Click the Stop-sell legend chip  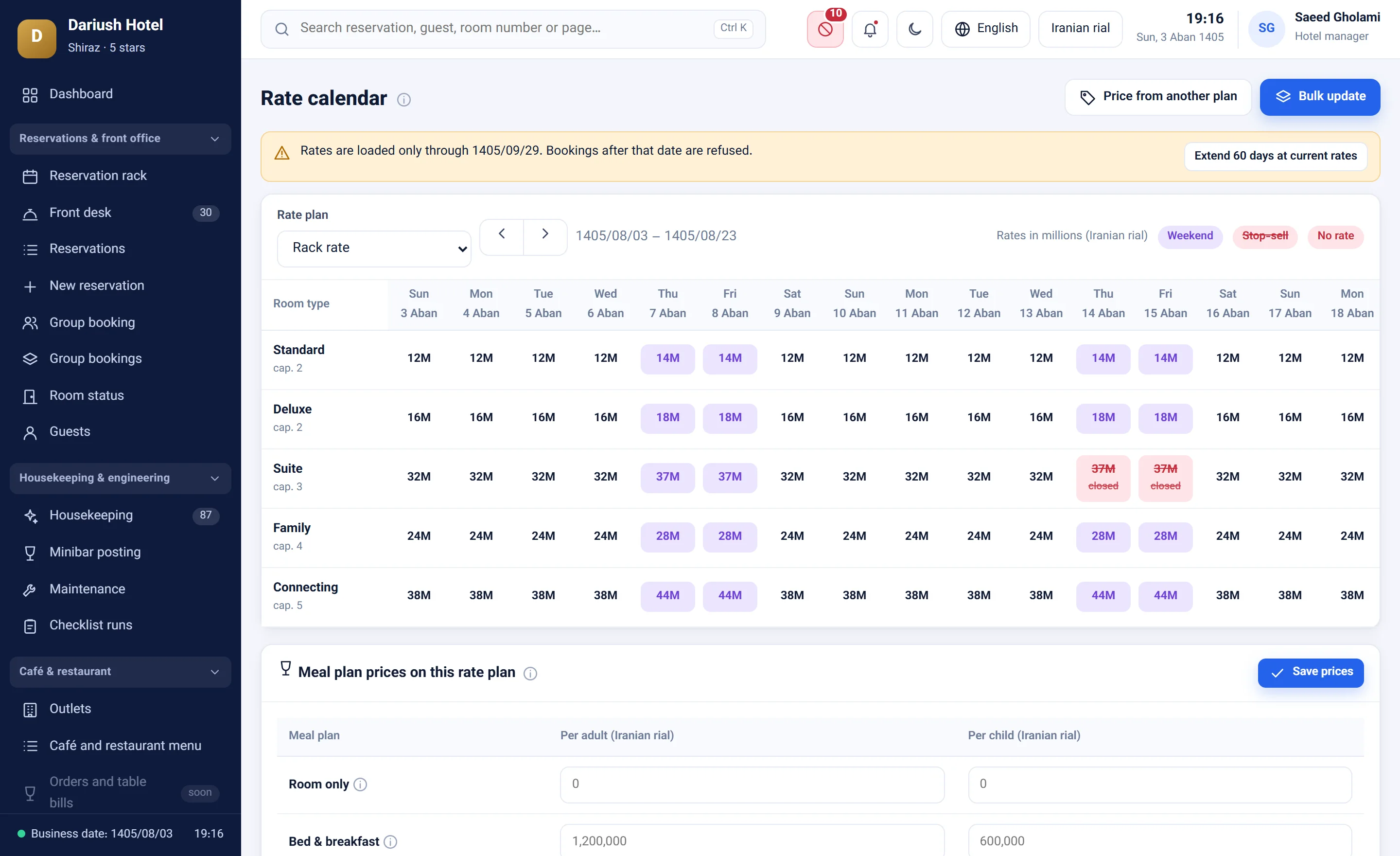(1265, 236)
